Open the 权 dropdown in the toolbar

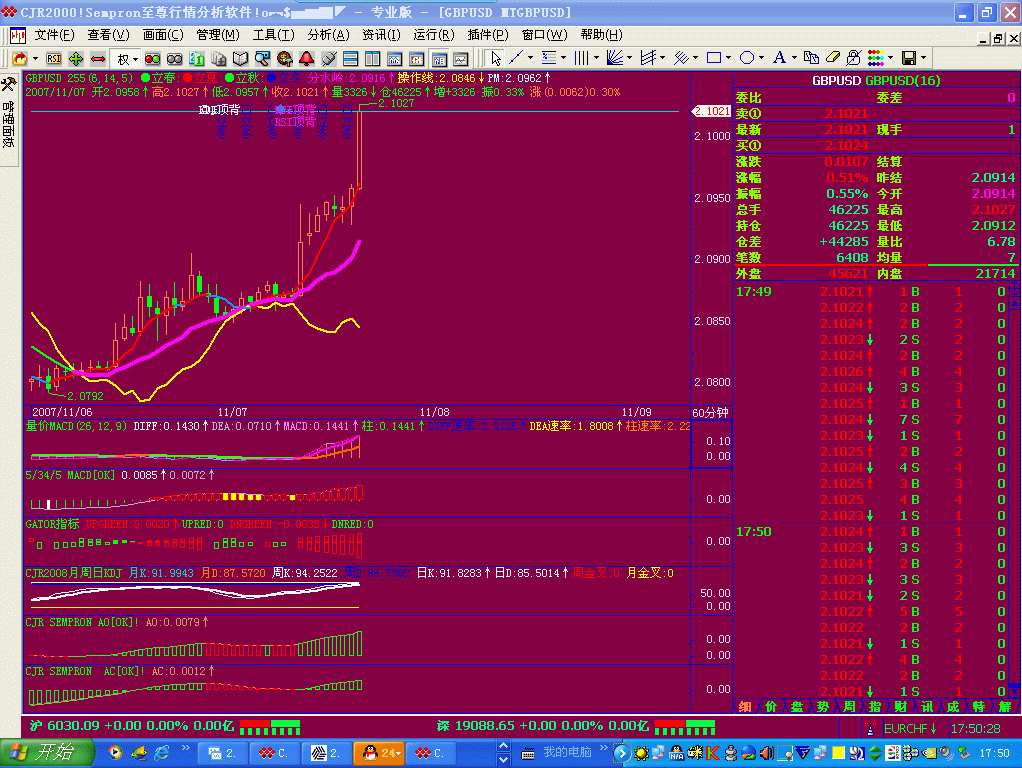point(127,59)
